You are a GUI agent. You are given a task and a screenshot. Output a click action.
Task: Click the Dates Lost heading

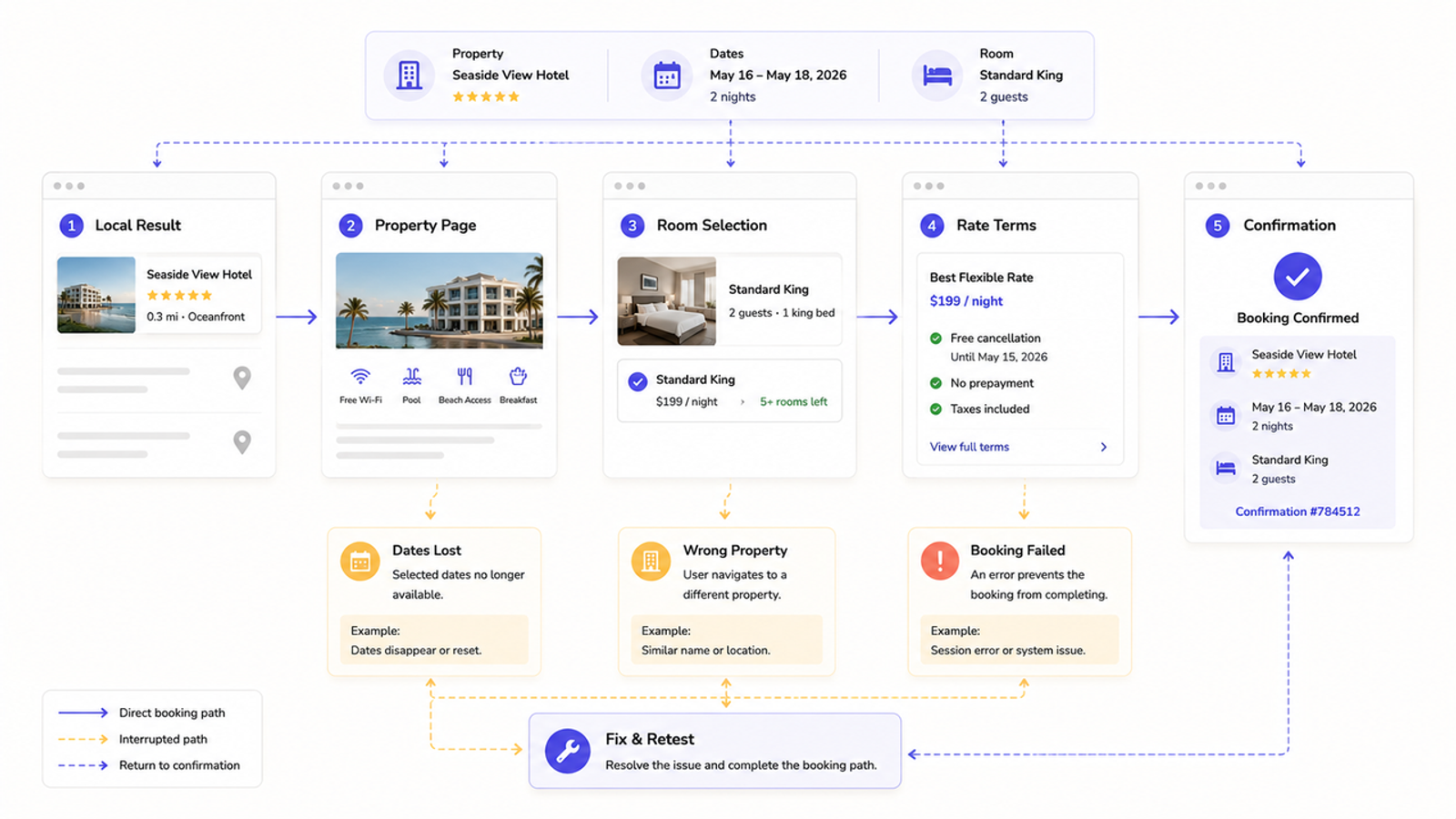pos(427,551)
